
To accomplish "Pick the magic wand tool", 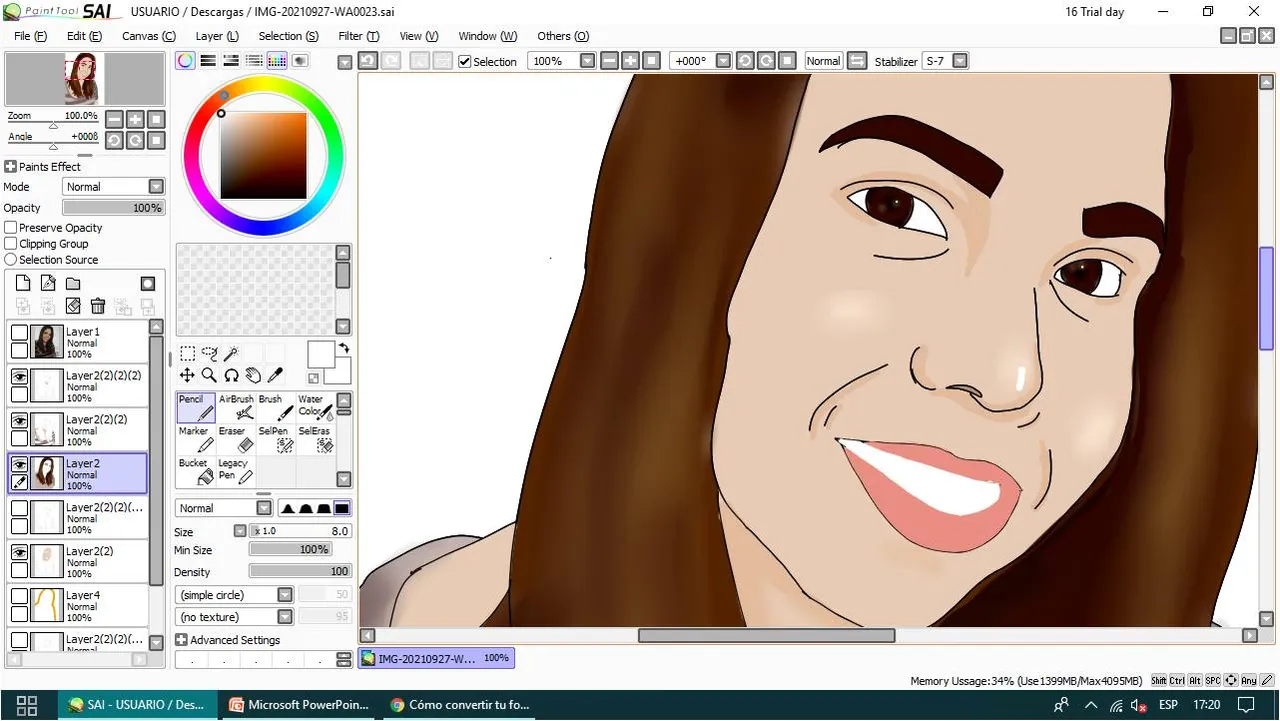I will [231, 354].
